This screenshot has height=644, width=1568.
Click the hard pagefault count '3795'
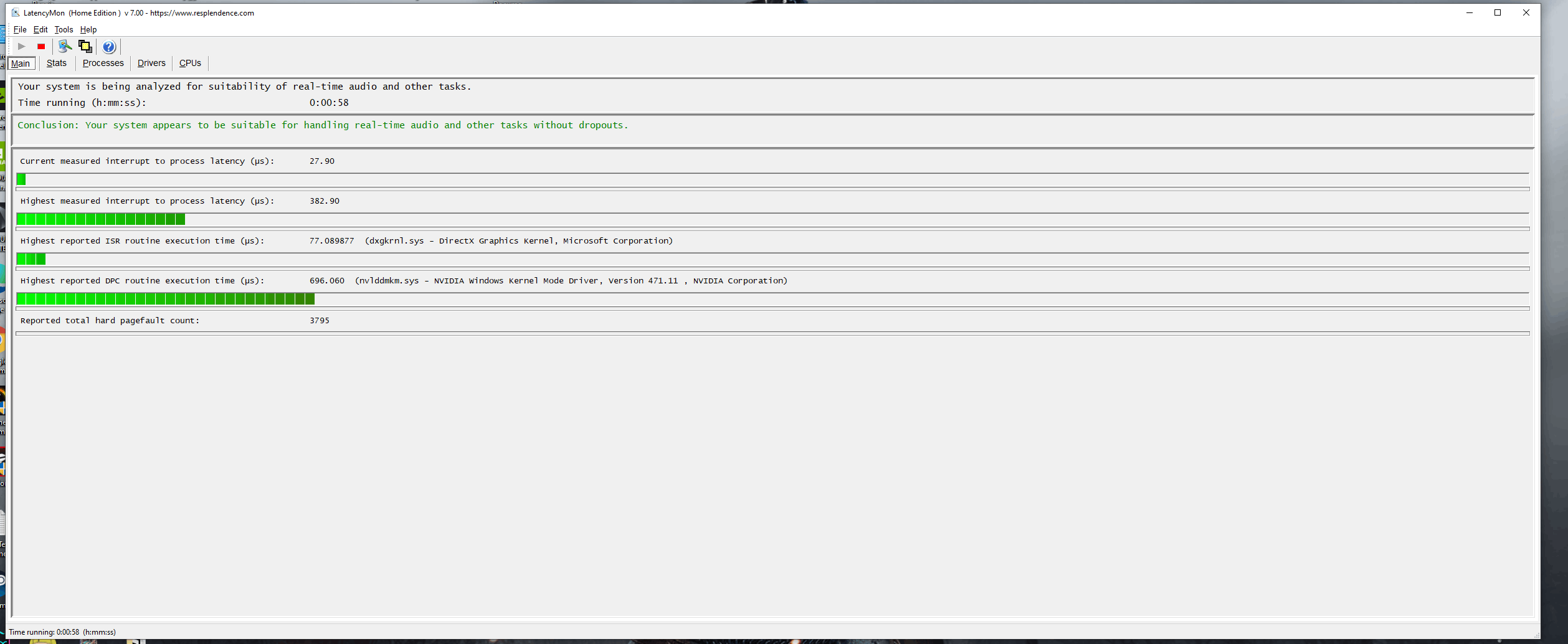[x=320, y=320]
